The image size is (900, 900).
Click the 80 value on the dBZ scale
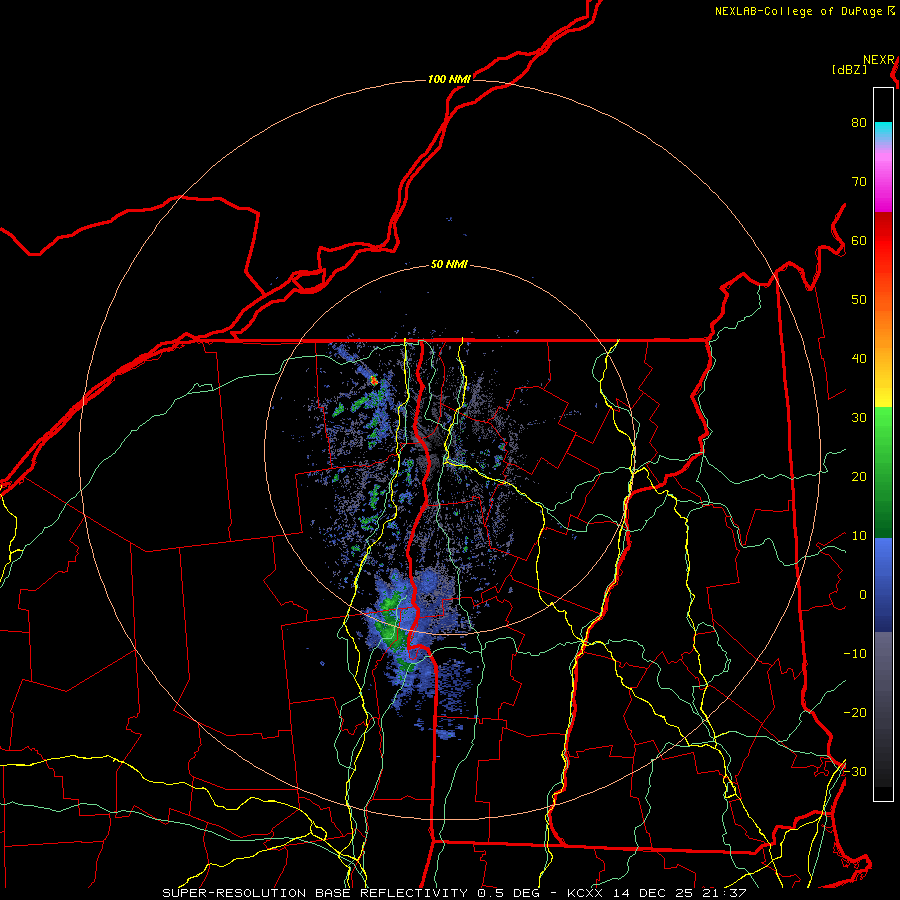point(859,123)
